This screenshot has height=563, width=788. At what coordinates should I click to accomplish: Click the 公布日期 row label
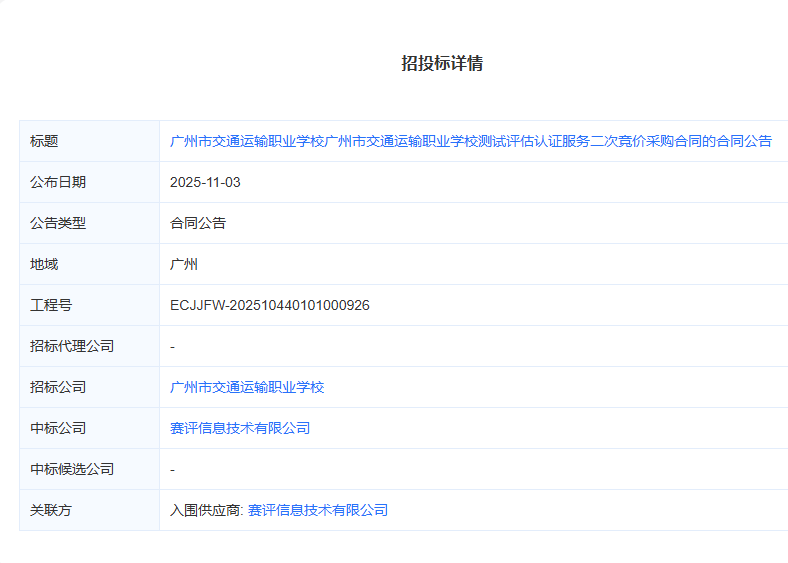click(x=58, y=182)
